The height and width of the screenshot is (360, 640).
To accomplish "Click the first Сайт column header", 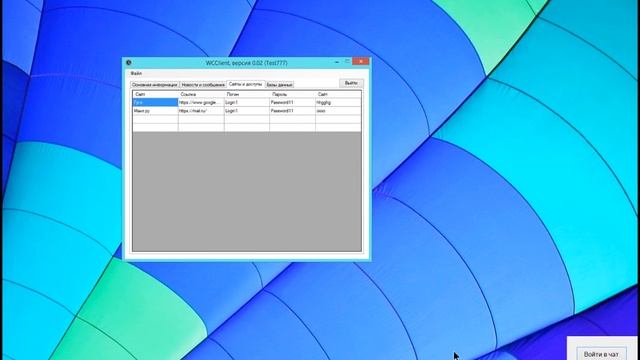I will pyautogui.click(x=156, y=94).
